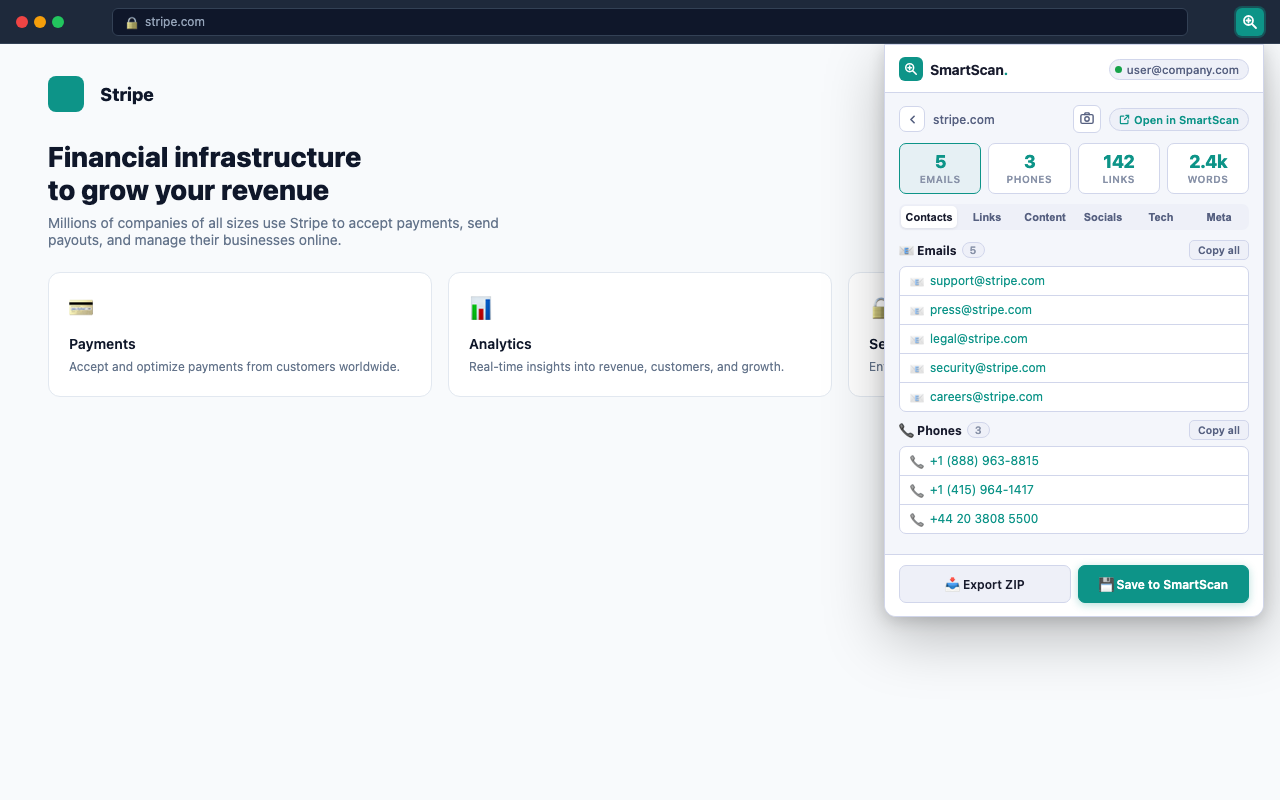Screen dimensions: 1280x800
Task: Click the Save to SmartScan button
Action: coord(1163,584)
